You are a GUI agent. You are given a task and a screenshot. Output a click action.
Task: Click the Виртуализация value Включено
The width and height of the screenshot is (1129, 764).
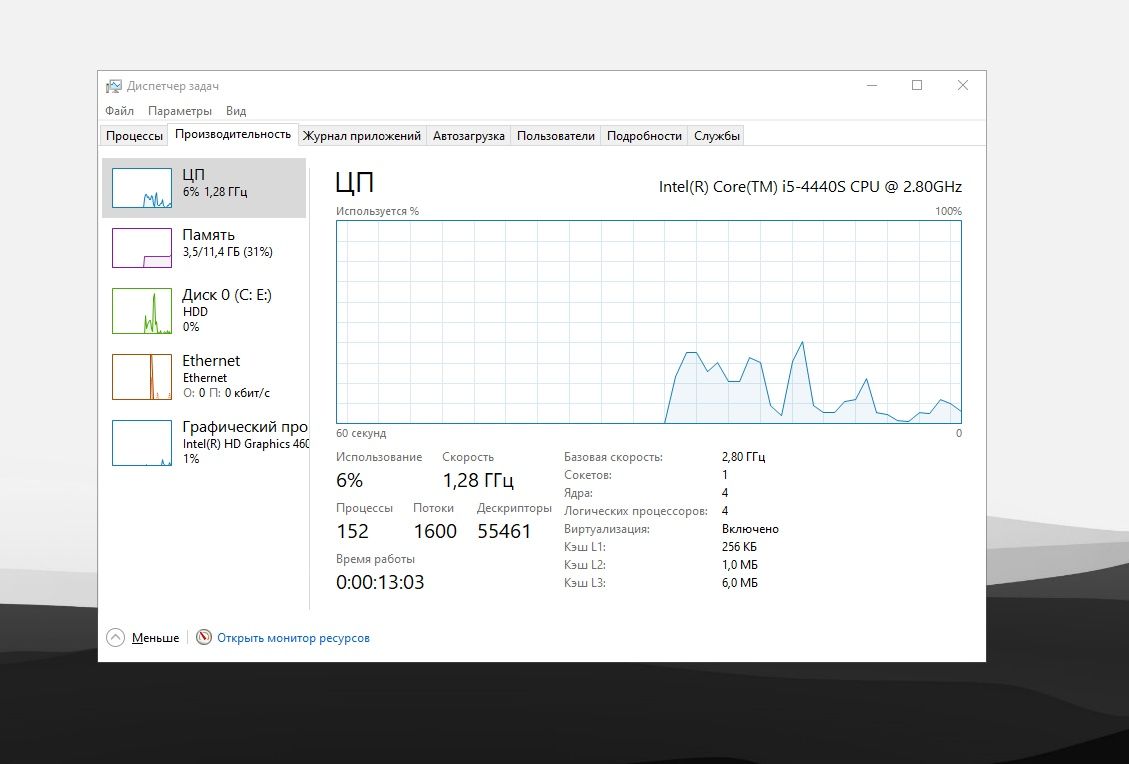coord(750,529)
